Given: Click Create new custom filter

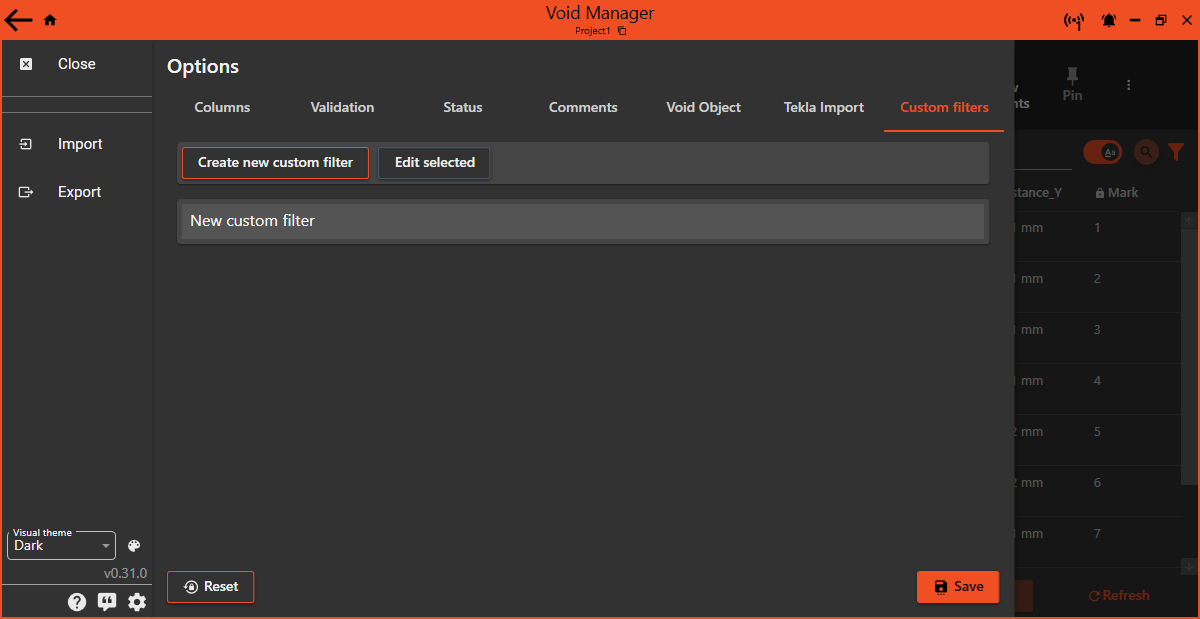Looking at the screenshot, I should (x=275, y=162).
